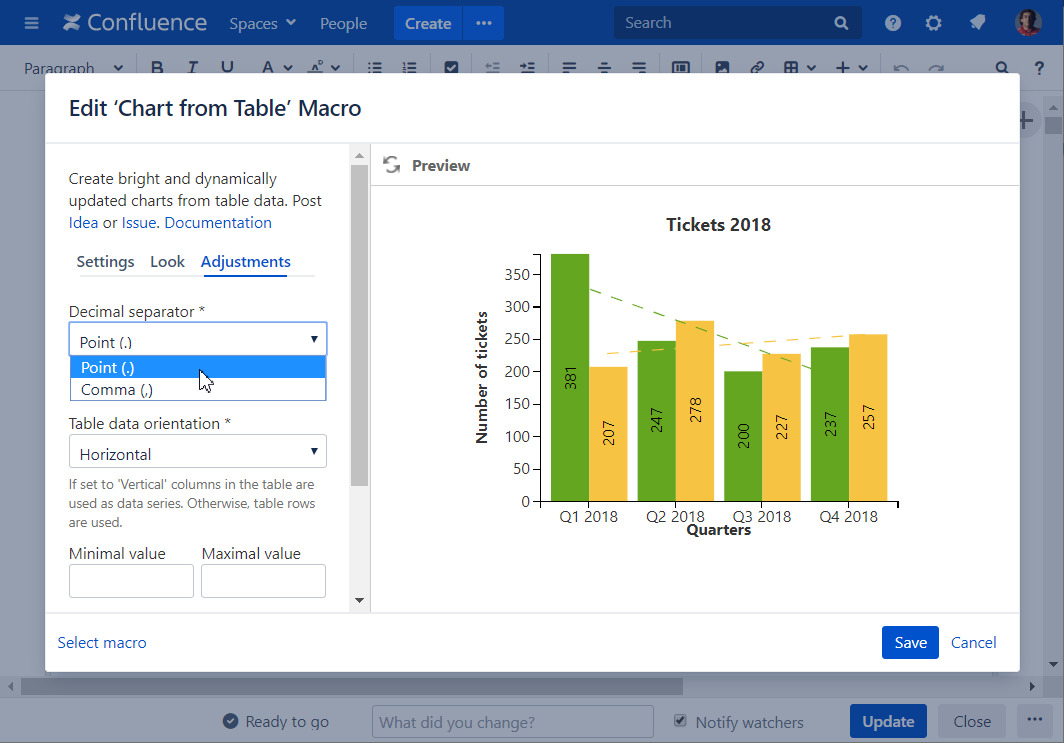The image size is (1064, 743).
Task: Click the search magnifier icon in header
Action: point(841,23)
